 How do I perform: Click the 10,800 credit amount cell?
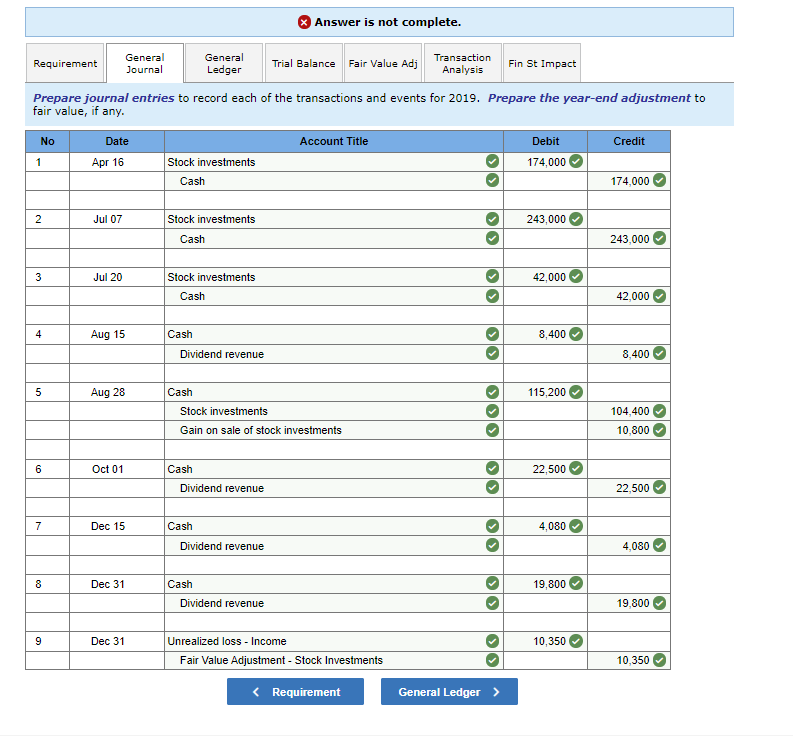(629, 430)
